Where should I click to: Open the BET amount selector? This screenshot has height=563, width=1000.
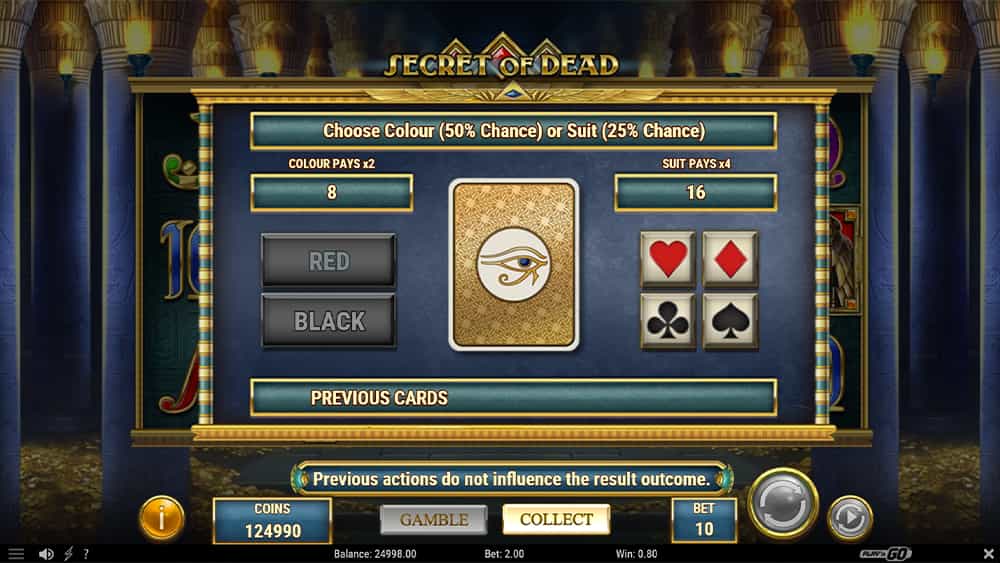[x=704, y=520]
